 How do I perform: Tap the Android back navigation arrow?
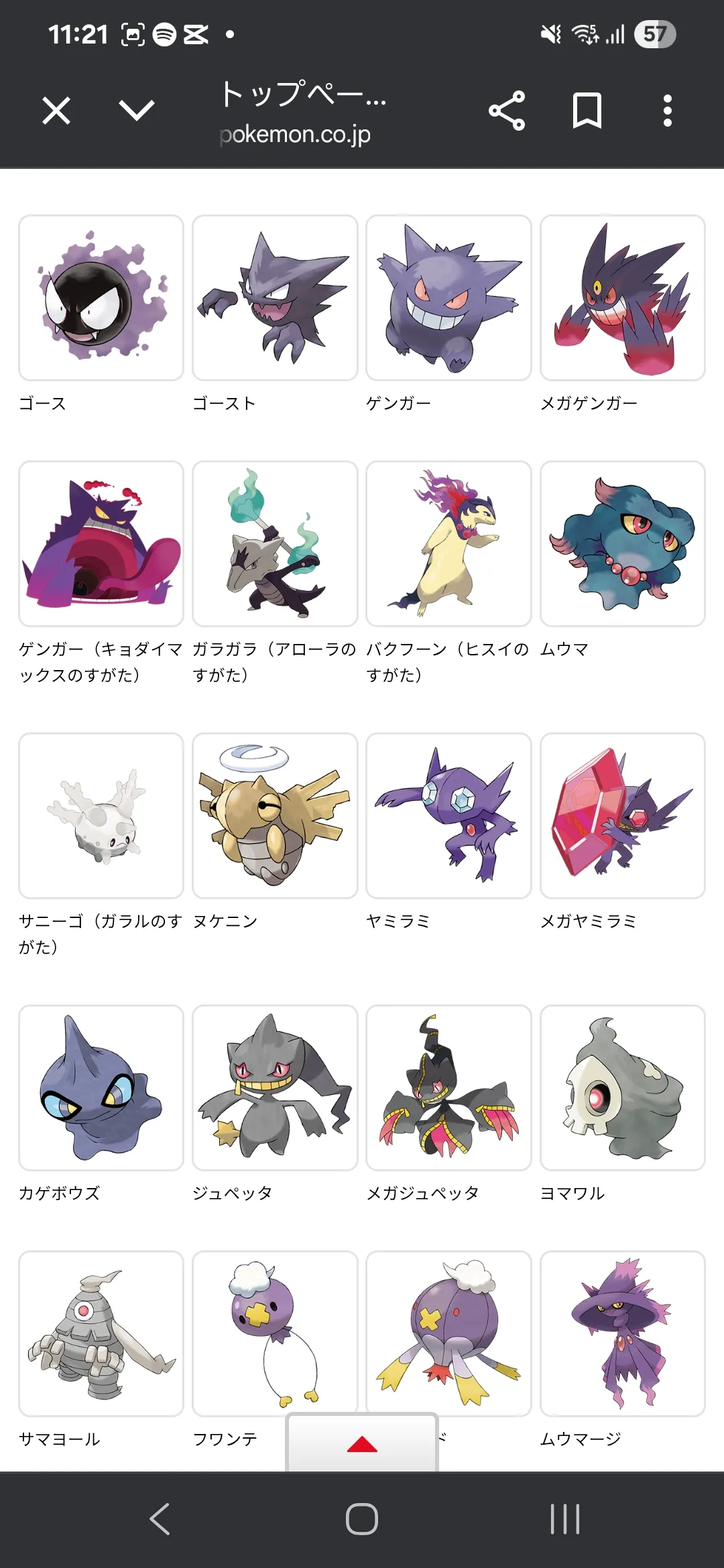(x=160, y=1519)
